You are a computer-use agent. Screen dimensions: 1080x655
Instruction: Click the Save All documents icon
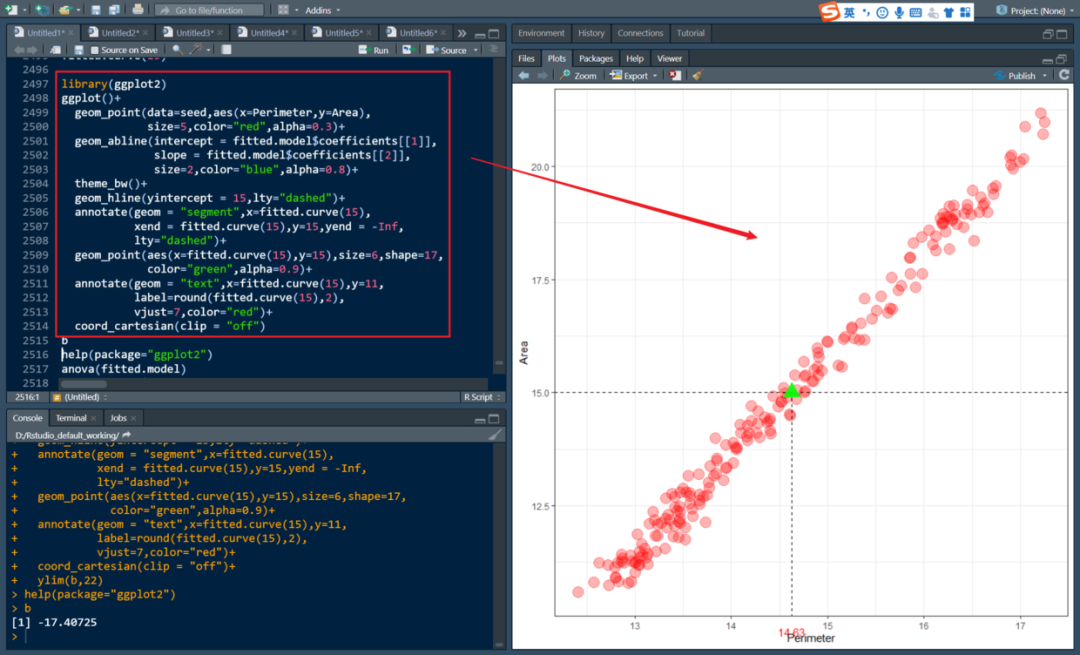tap(114, 10)
